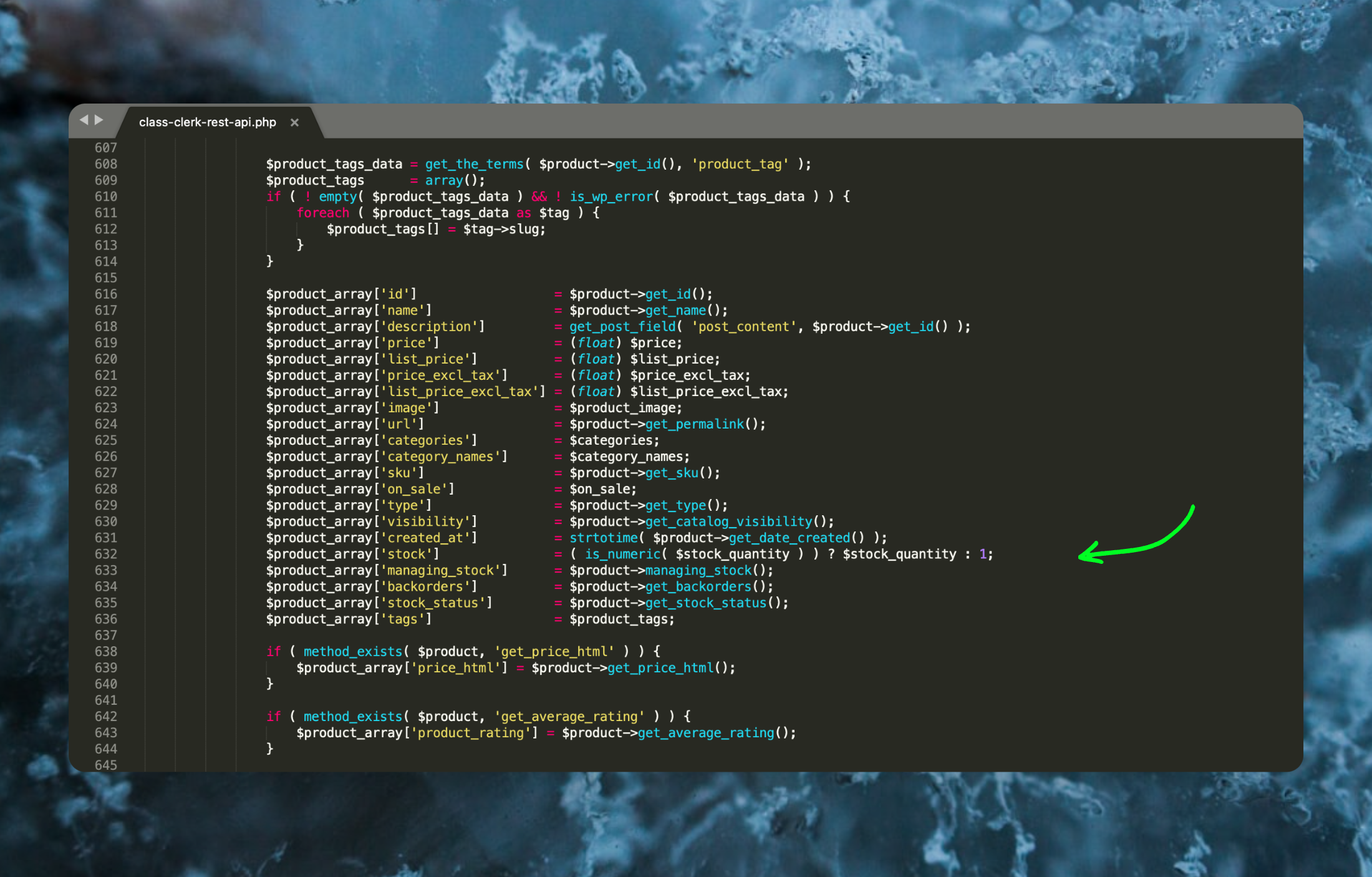Click the strtotime function on line 631
The height and width of the screenshot is (877, 1372).
tap(603, 538)
